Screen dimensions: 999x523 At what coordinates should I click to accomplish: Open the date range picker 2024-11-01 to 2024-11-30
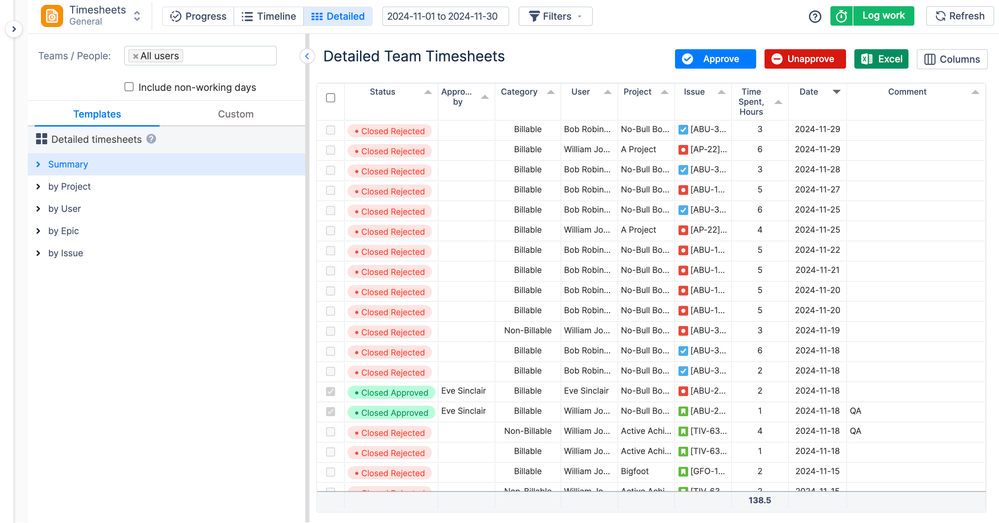(x=445, y=17)
